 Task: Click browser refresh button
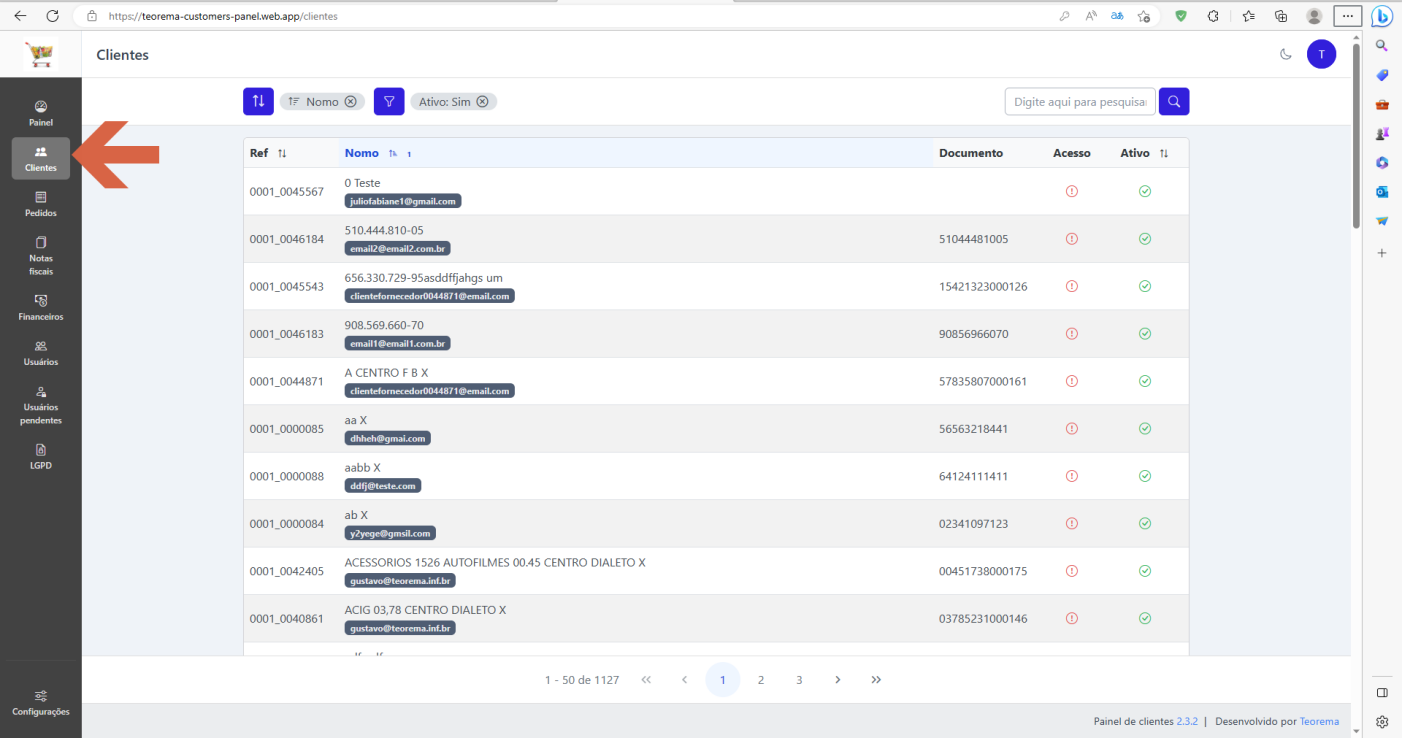pos(52,16)
